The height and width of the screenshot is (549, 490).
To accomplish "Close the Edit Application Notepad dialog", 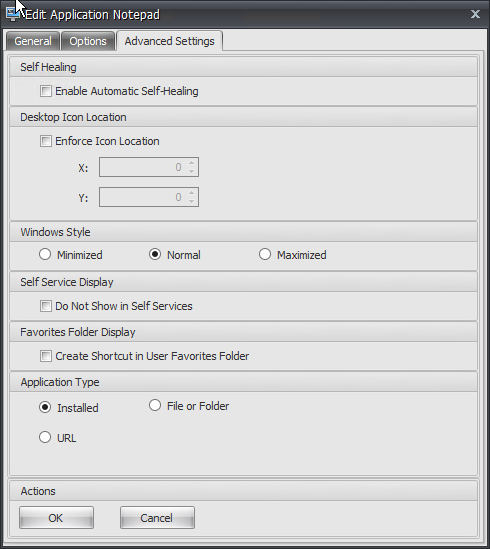I will click(475, 14).
